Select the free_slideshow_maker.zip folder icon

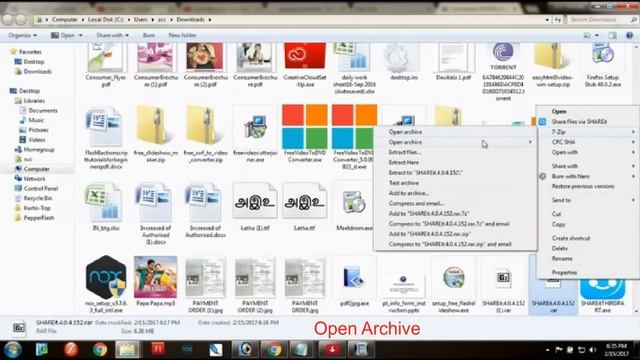point(156,126)
